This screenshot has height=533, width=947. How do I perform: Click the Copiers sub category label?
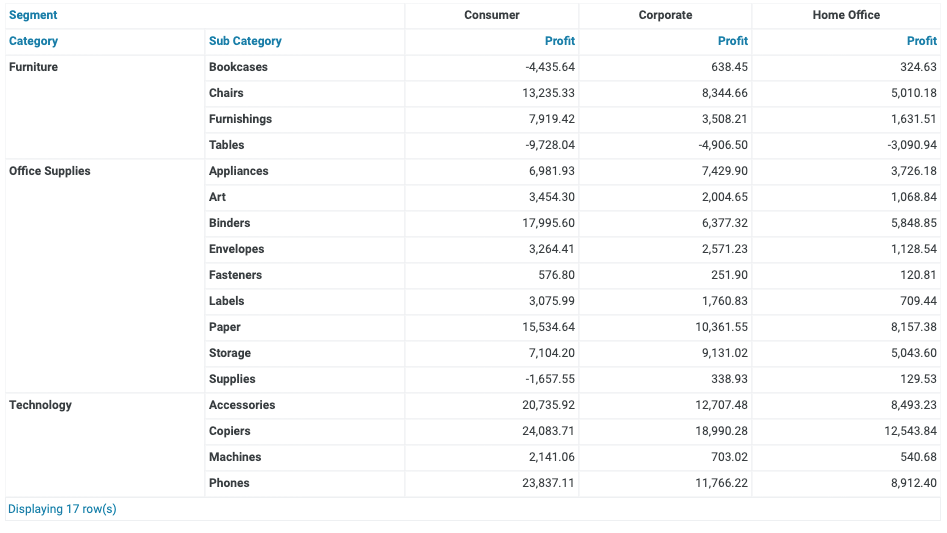(230, 431)
